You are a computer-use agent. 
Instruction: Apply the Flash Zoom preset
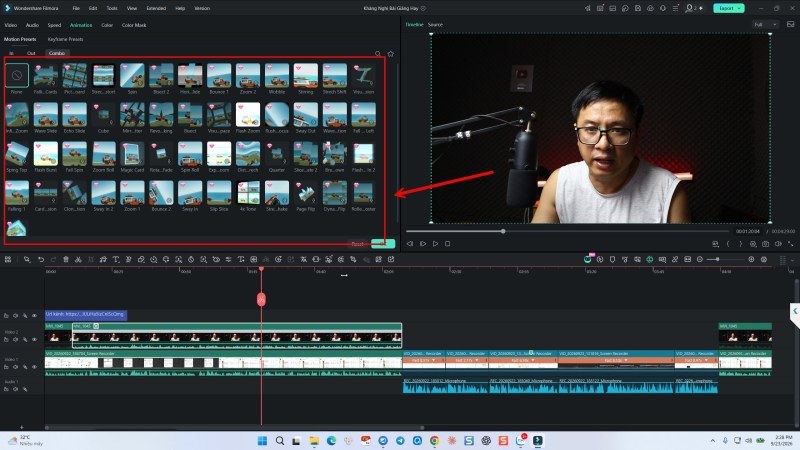[x=248, y=115]
